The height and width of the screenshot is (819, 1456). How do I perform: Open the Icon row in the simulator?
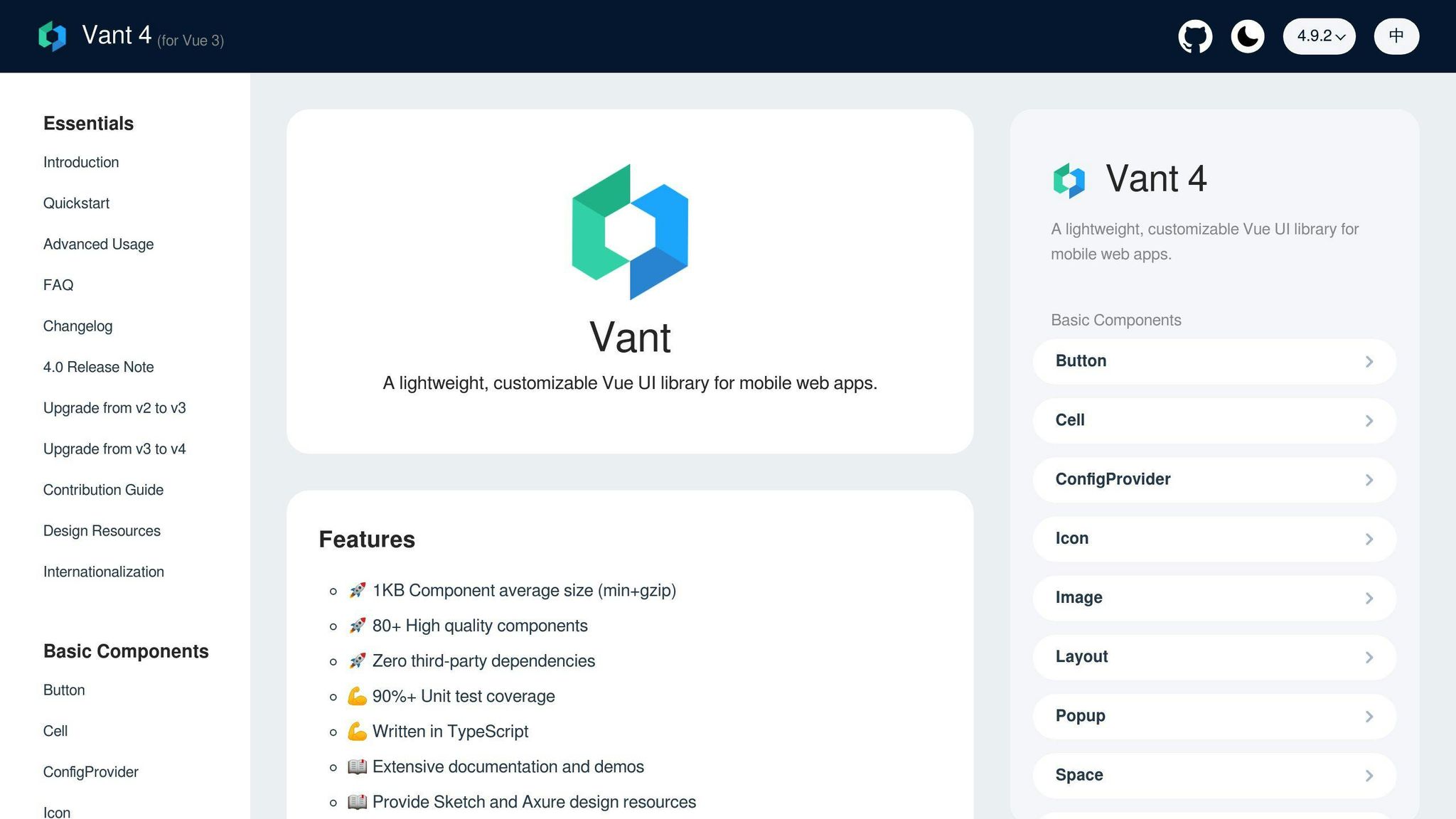coord(1214,538)
